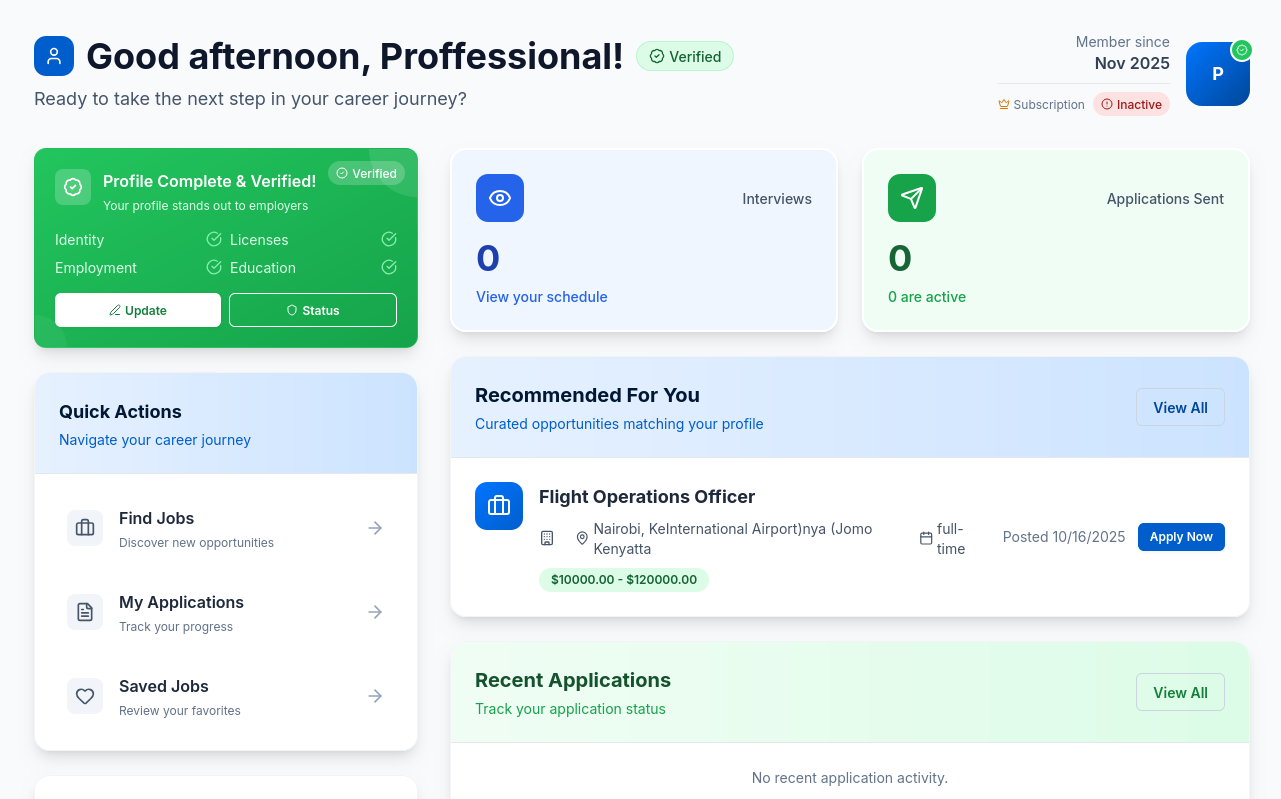
Task: Click the Apply Now button
Action: (x=1181, y=537)
